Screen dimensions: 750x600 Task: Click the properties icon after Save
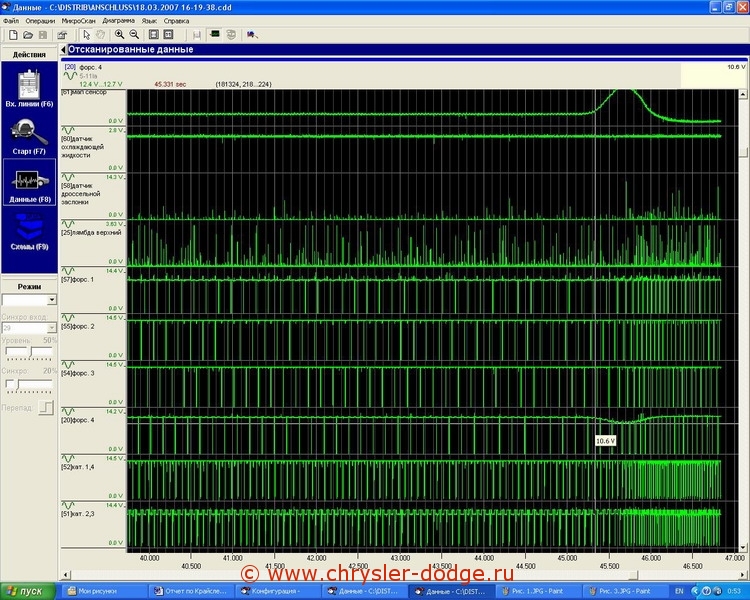coord(62,34)
